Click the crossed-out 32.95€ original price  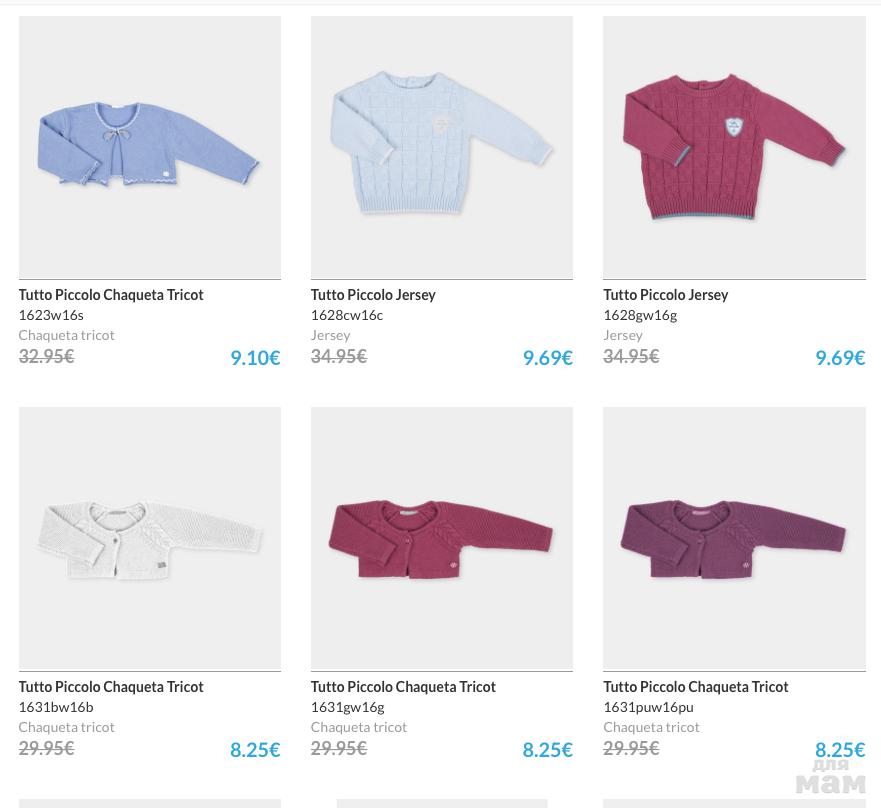click(46, 356)
